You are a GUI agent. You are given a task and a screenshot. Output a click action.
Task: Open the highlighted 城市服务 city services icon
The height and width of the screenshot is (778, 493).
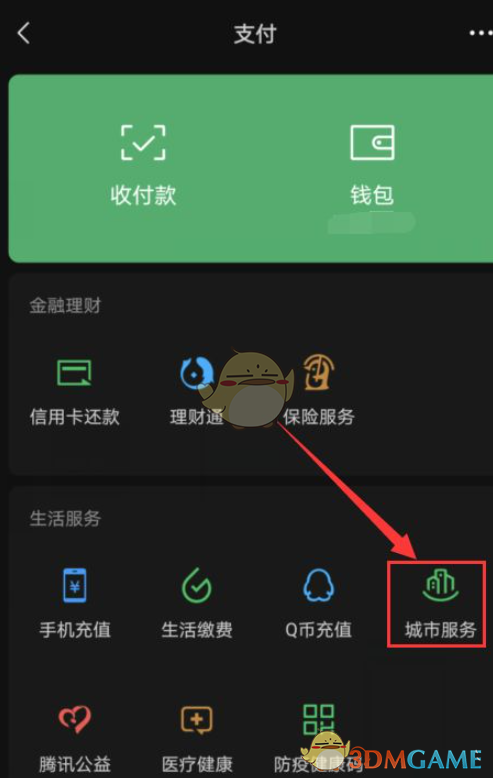[x=440, y=585]
